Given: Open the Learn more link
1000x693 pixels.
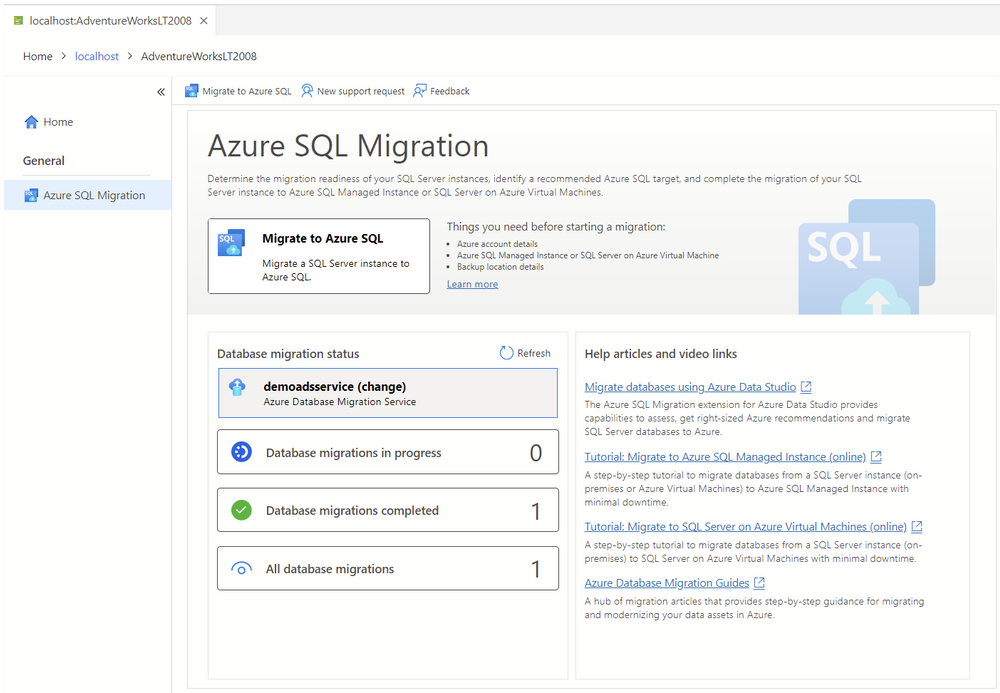Looking at the screenshot, I should (471, 284).
